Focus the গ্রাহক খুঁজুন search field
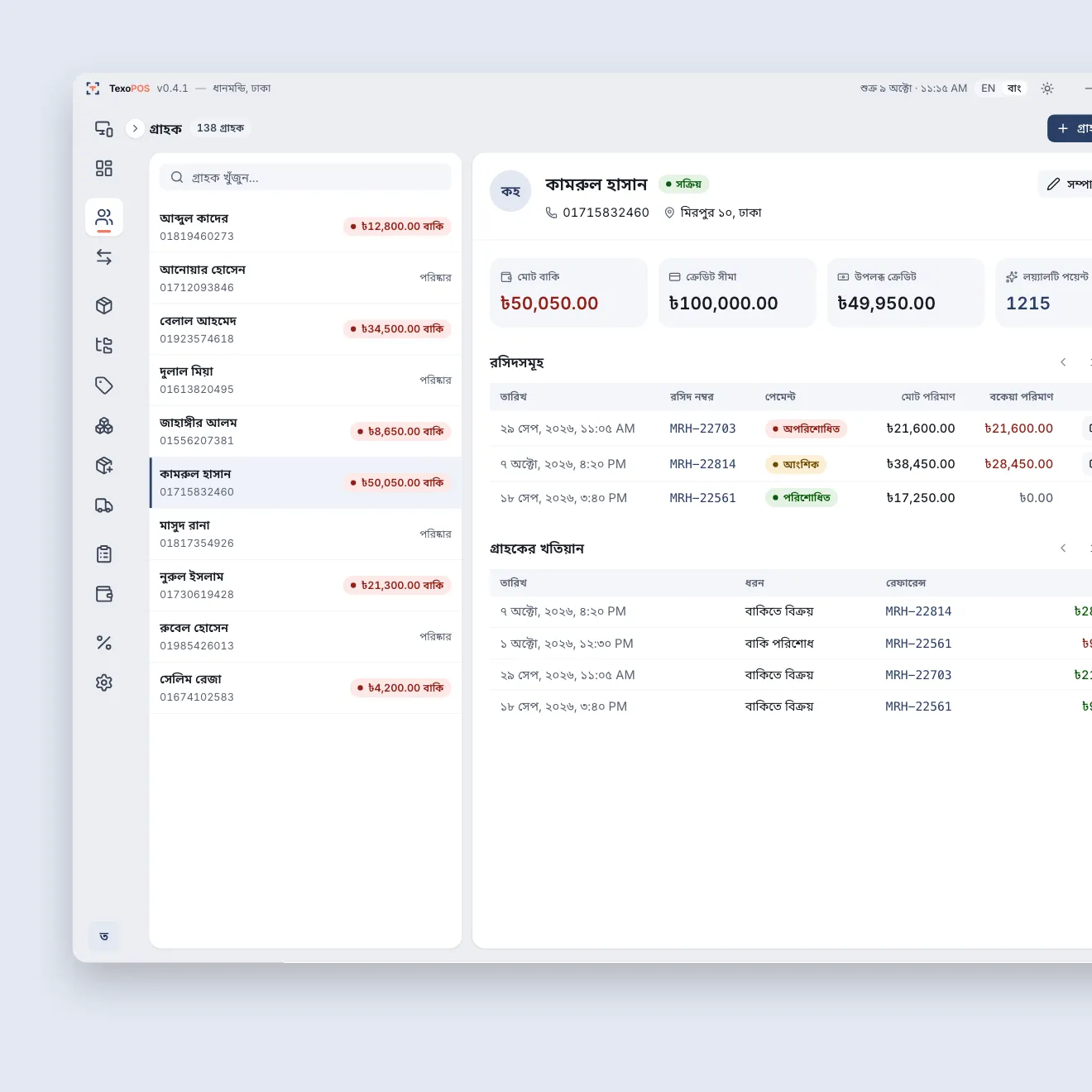Image resolution: width=1092 pixels, height=1092 pixels. [305, 177]
